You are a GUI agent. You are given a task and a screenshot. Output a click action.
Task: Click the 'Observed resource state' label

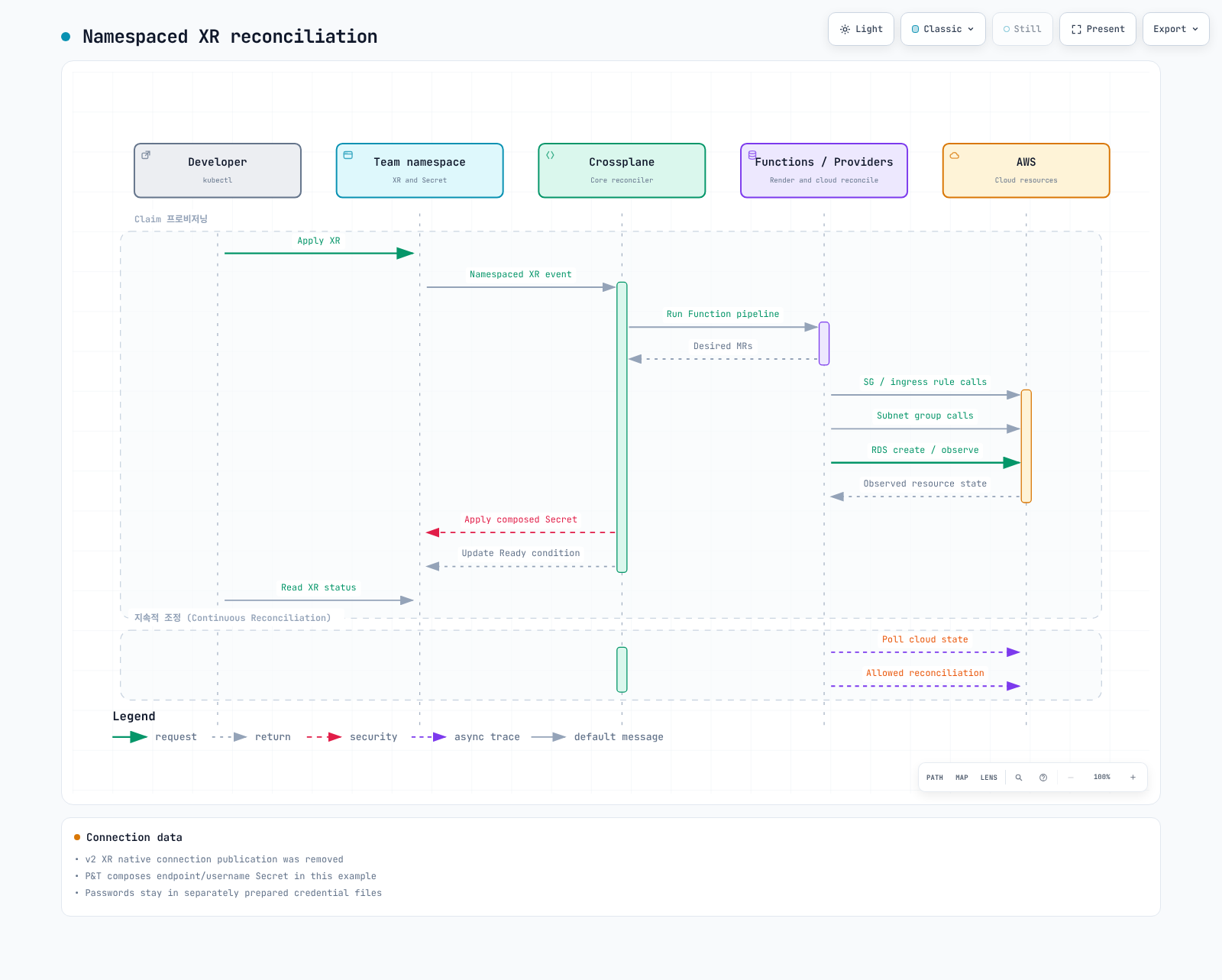(x=925, y=484)
